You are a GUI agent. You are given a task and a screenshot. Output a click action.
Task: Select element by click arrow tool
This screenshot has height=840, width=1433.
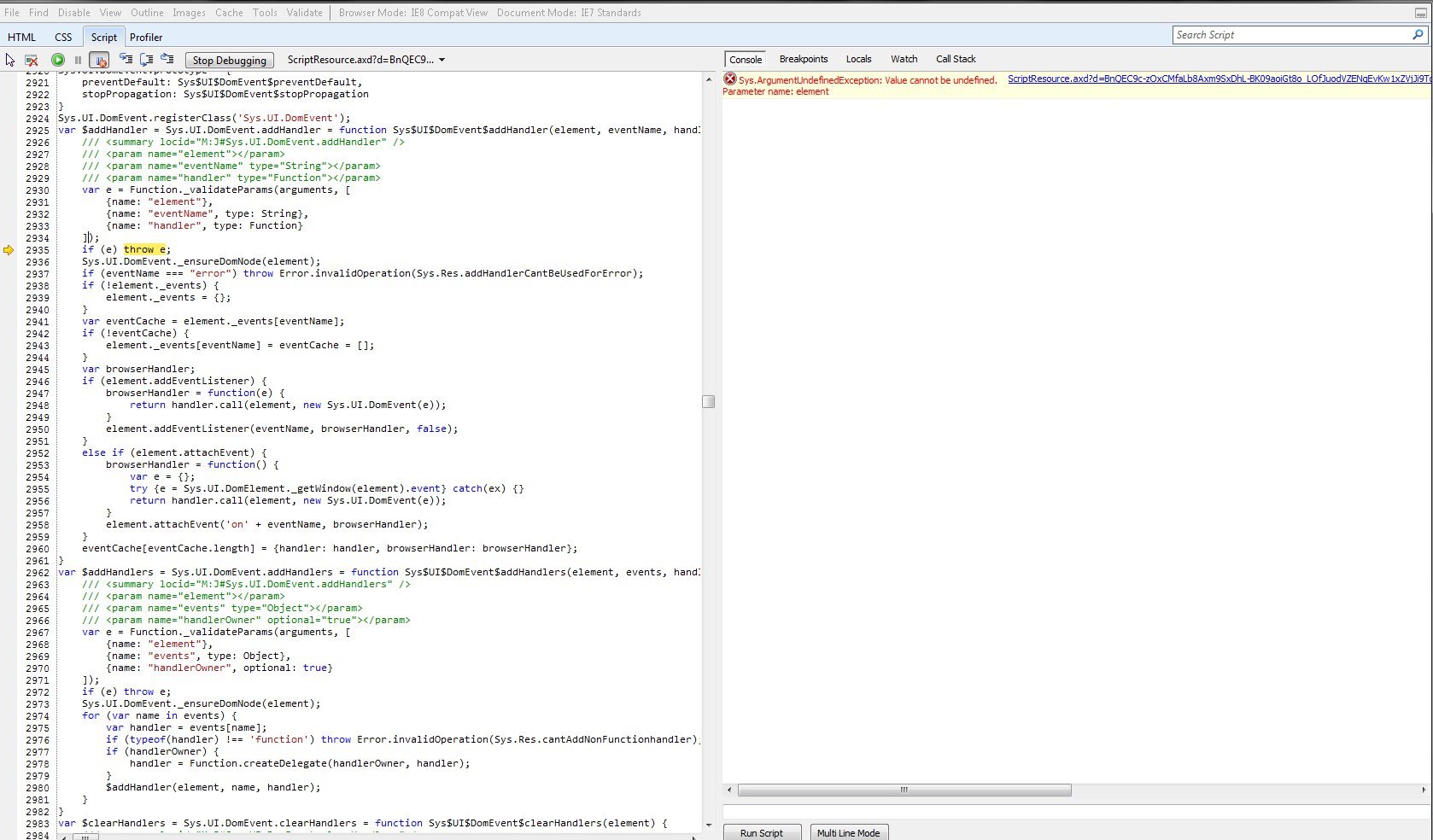pos(10,60)
